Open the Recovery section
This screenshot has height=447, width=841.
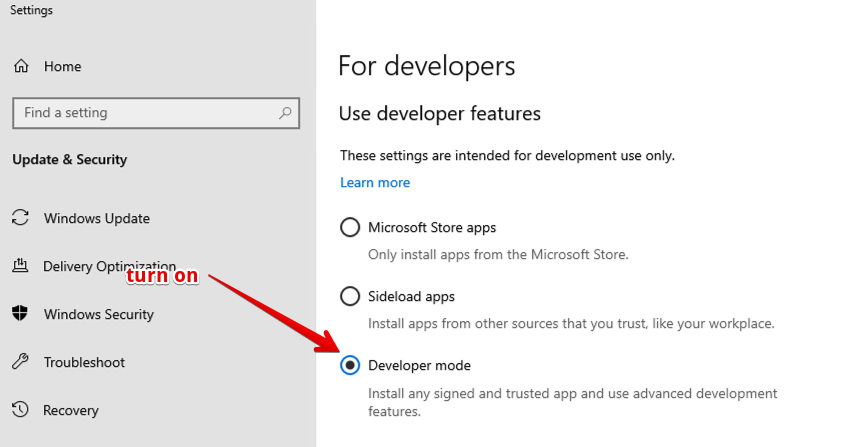(71, 410)
